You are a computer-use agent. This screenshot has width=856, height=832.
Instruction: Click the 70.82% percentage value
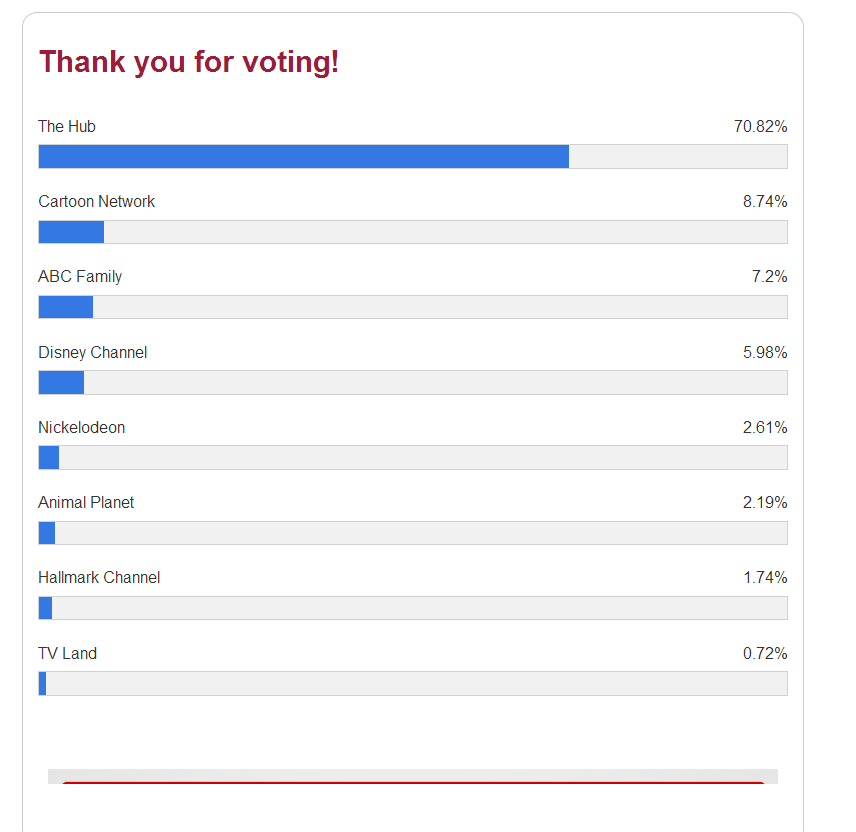tap(760, 126)
